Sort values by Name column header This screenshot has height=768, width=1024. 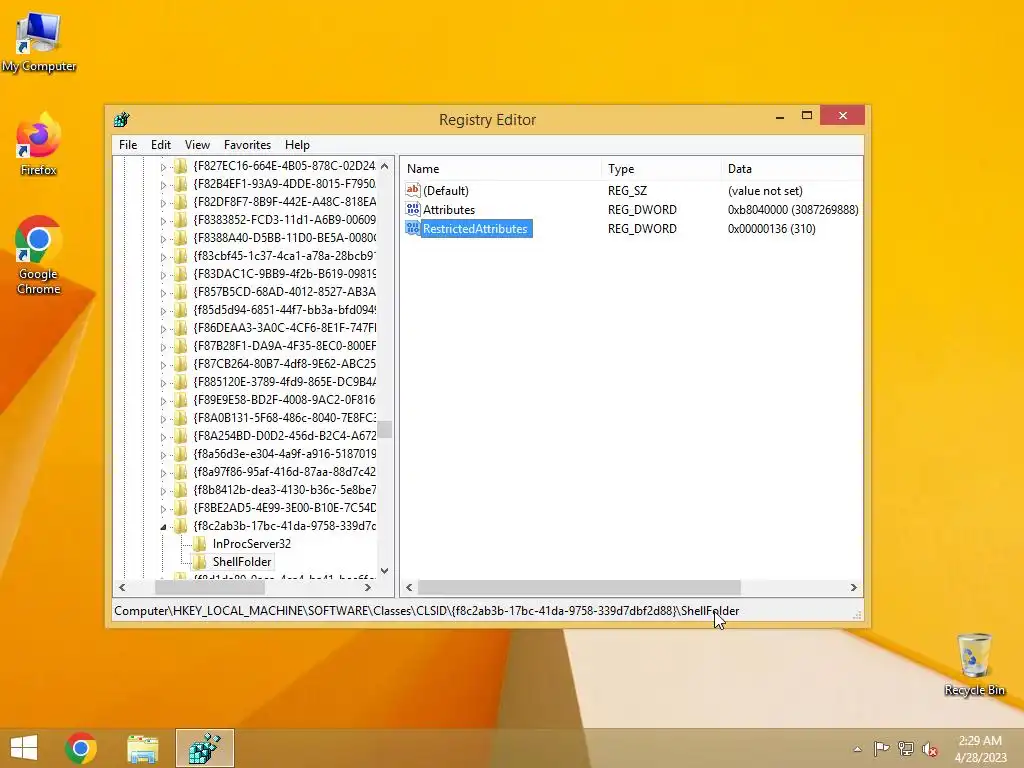coord(500,168)
